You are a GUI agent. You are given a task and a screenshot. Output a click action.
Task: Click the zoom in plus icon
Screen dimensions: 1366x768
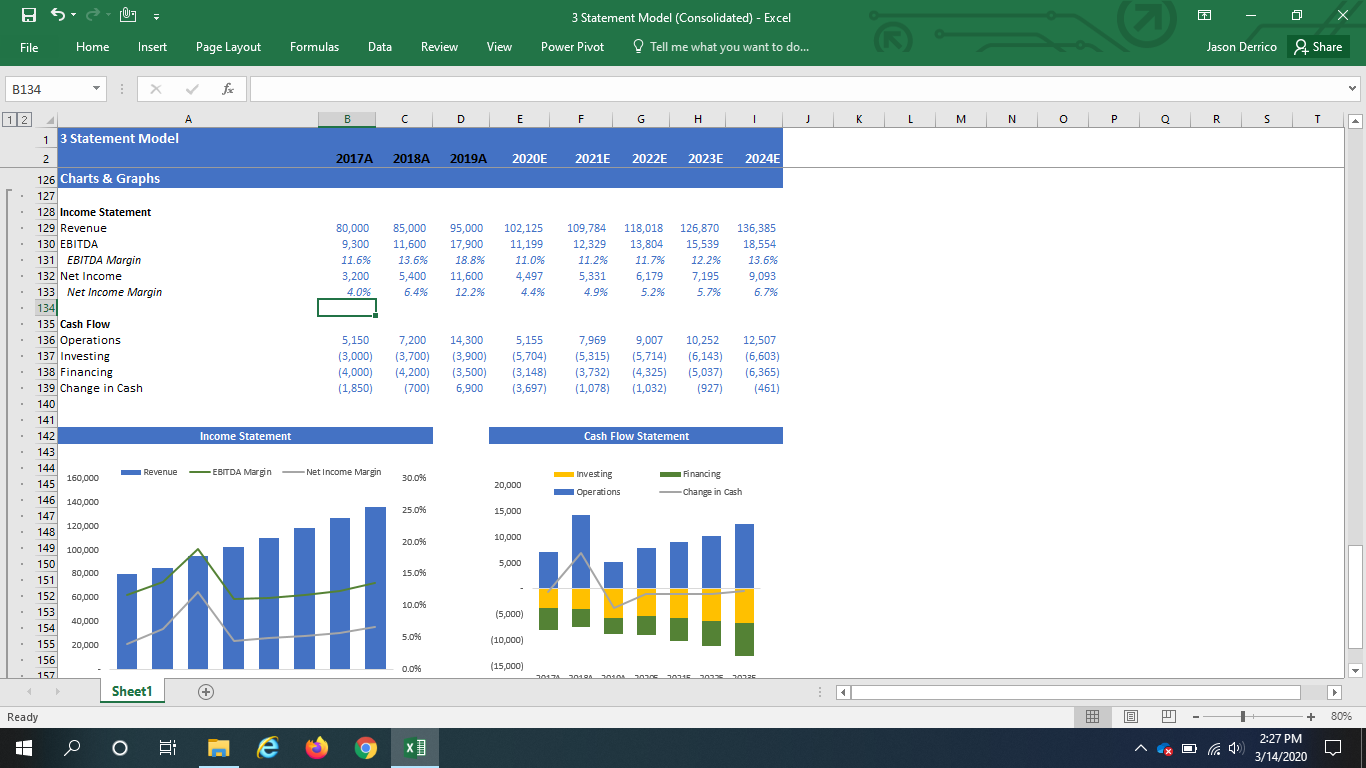[x=1310, y=716]
